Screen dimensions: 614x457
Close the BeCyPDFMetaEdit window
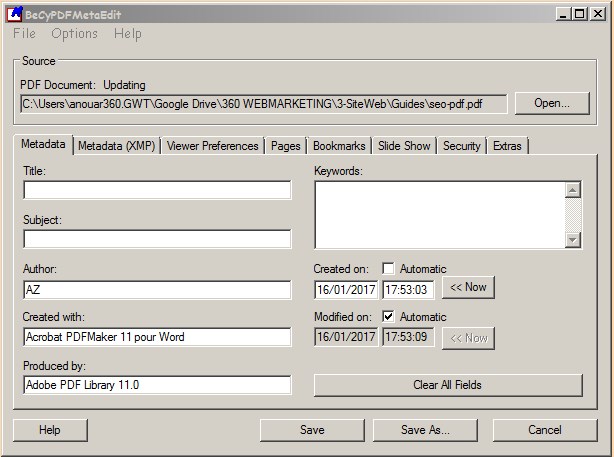[x=598, y=14]
